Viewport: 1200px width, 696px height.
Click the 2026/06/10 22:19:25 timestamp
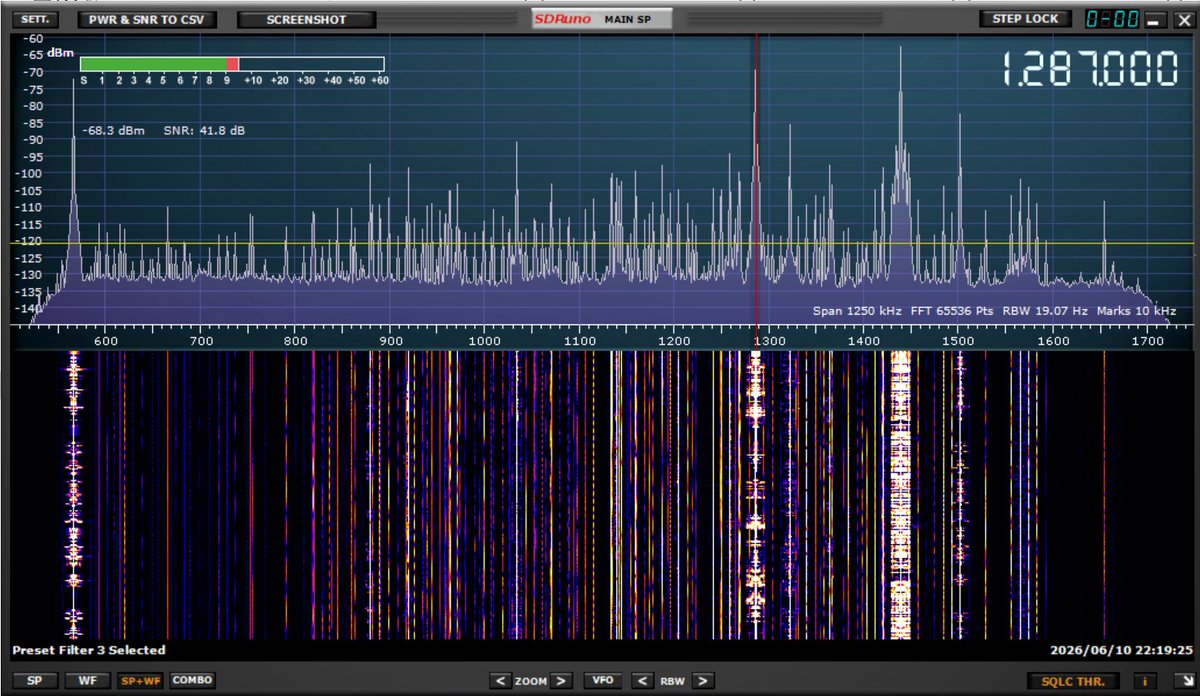point(1121,650)
